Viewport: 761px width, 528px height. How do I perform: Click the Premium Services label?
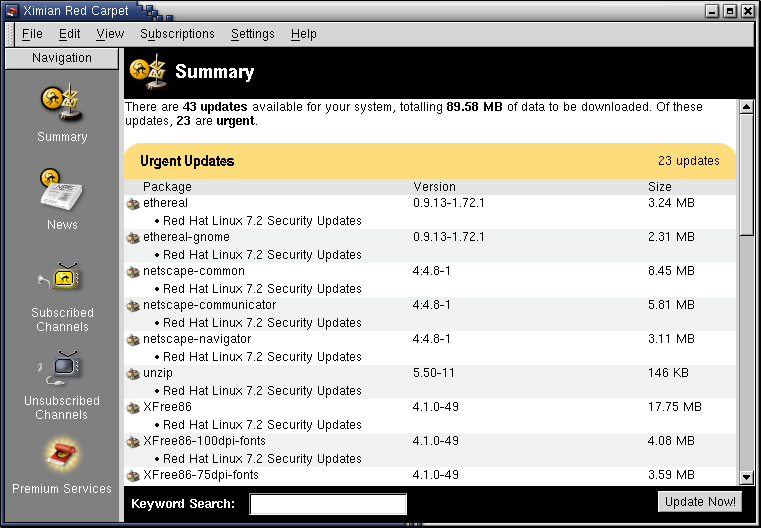62,489
